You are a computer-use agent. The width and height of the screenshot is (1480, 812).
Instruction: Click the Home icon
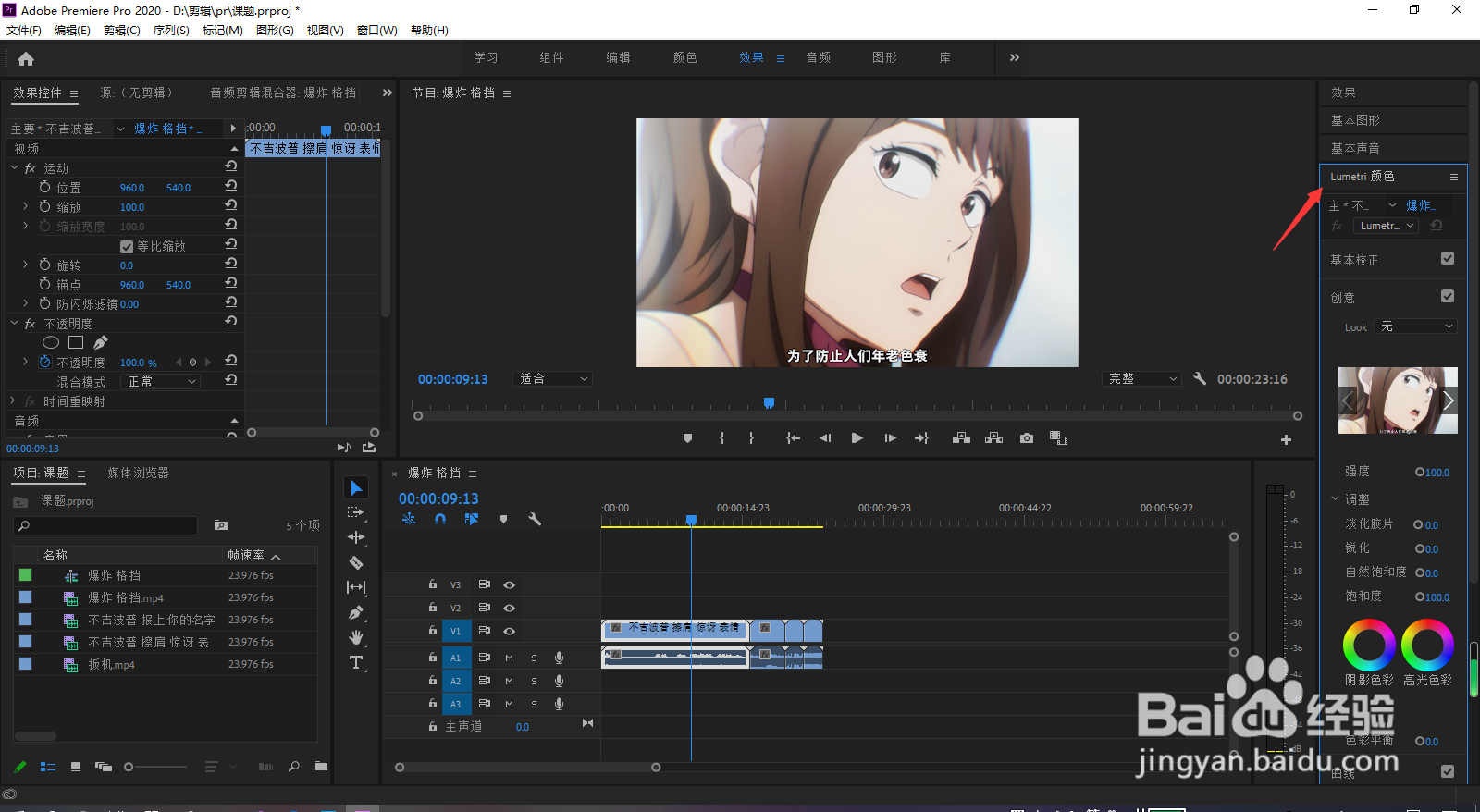point(26,58)
